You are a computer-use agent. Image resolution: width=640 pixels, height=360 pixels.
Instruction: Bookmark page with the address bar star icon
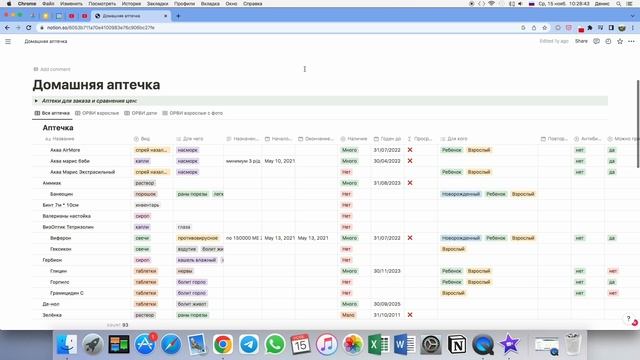(x=544, y=28)
